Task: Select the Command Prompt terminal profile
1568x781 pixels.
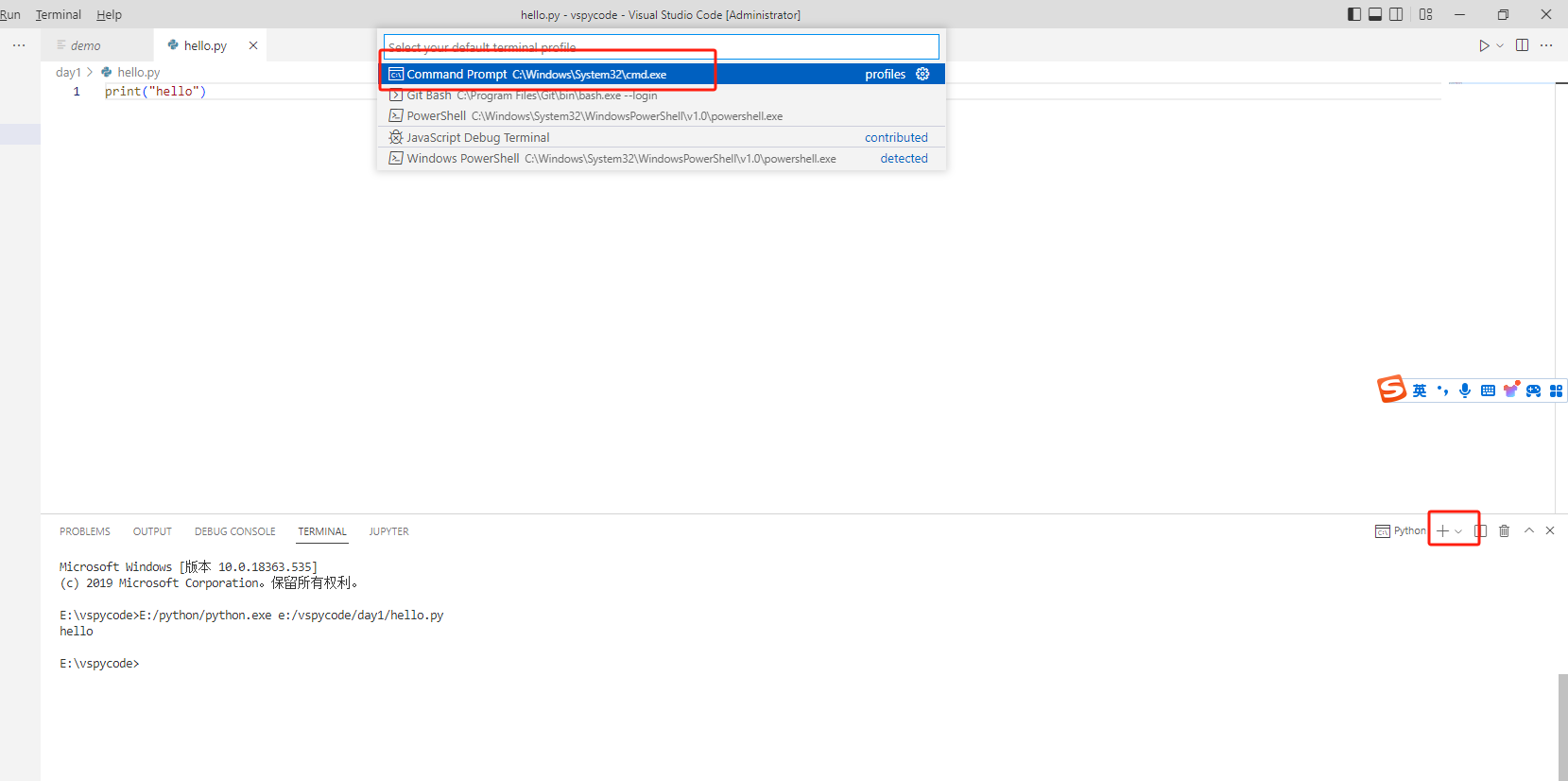Action: [x=662, y=74]
